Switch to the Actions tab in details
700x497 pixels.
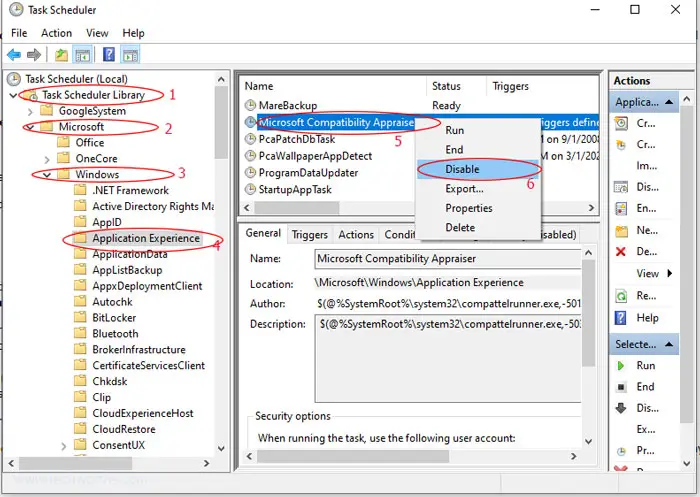click(356, 234)
